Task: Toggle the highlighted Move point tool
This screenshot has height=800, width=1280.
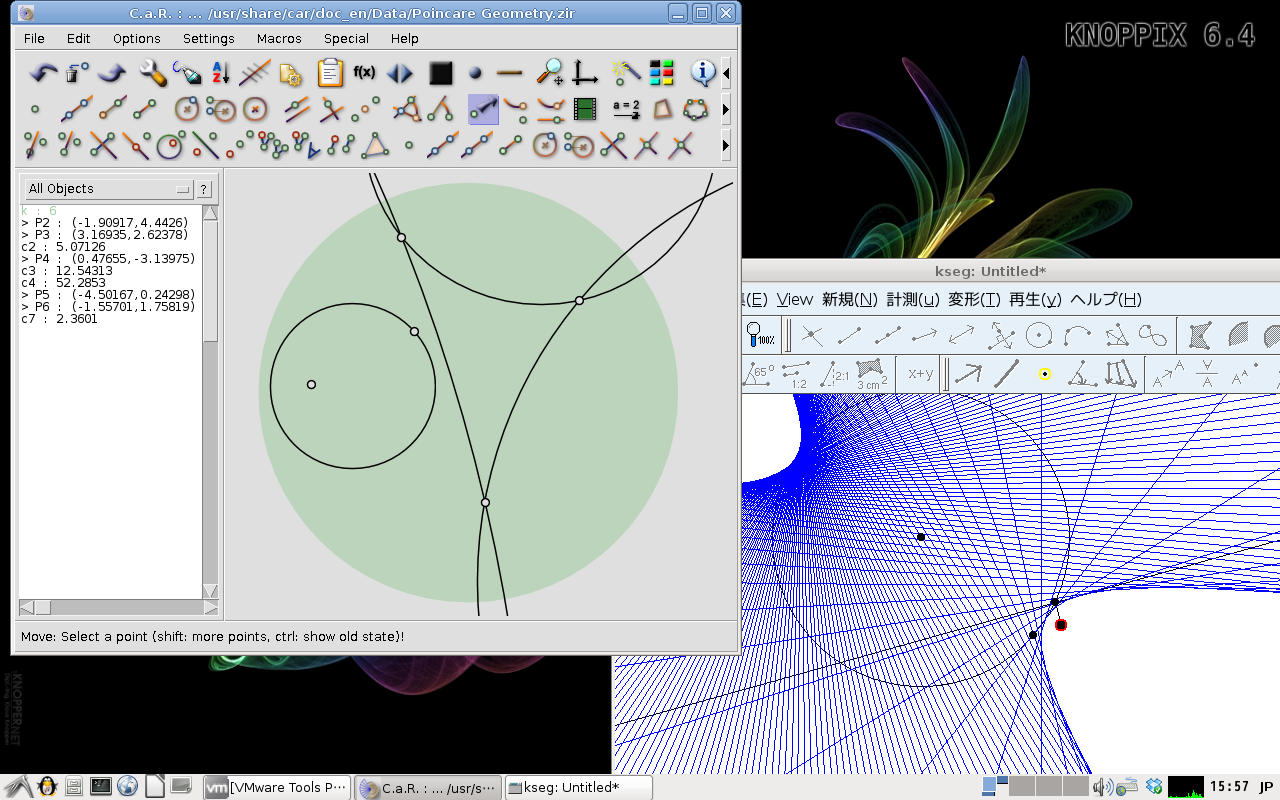Action: 483,109
